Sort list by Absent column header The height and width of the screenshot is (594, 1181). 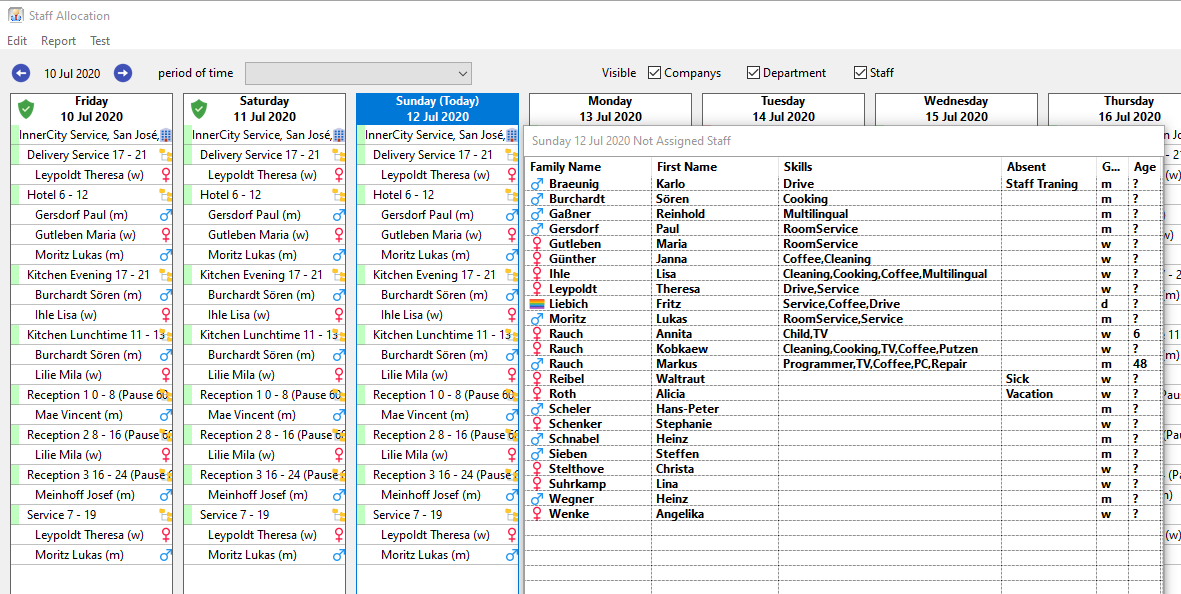click(x=1049, y=167)
